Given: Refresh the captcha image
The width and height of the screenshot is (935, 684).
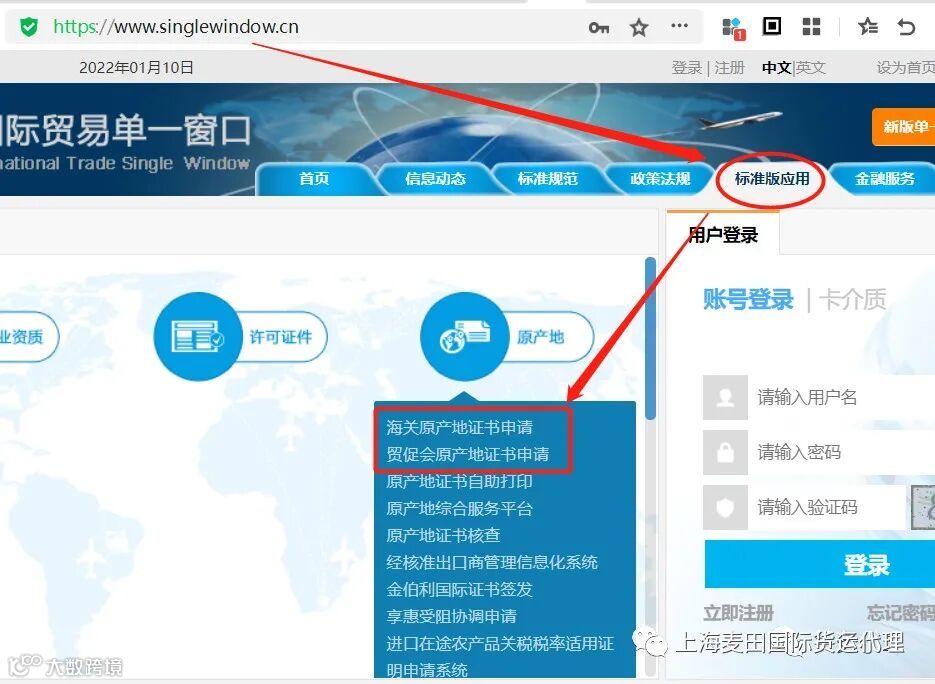Looking at the screenshot, I should coord(923,507).
